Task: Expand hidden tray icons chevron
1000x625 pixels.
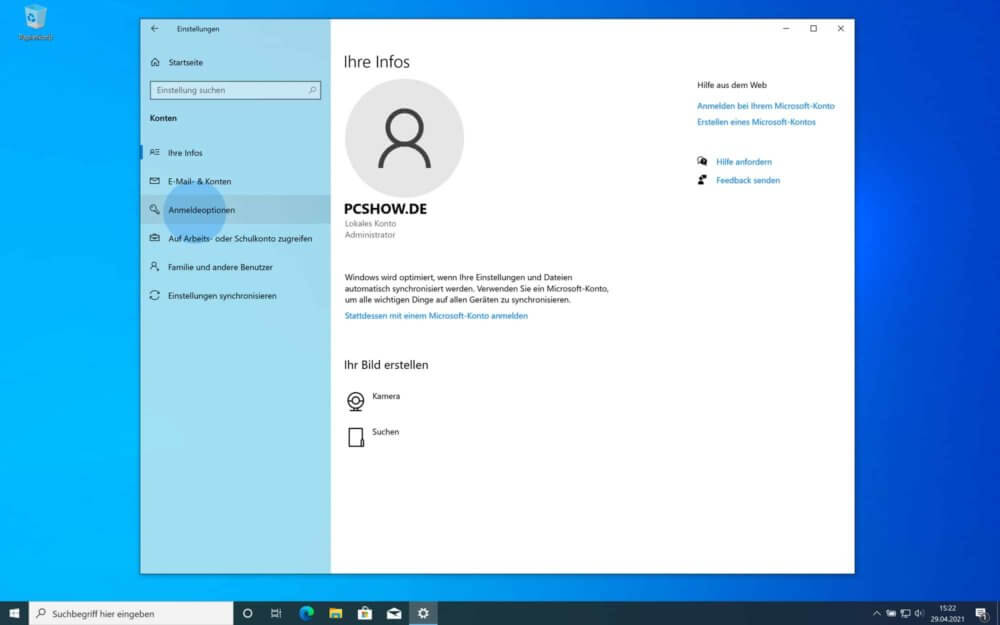Action: click(x=878, y=613)
